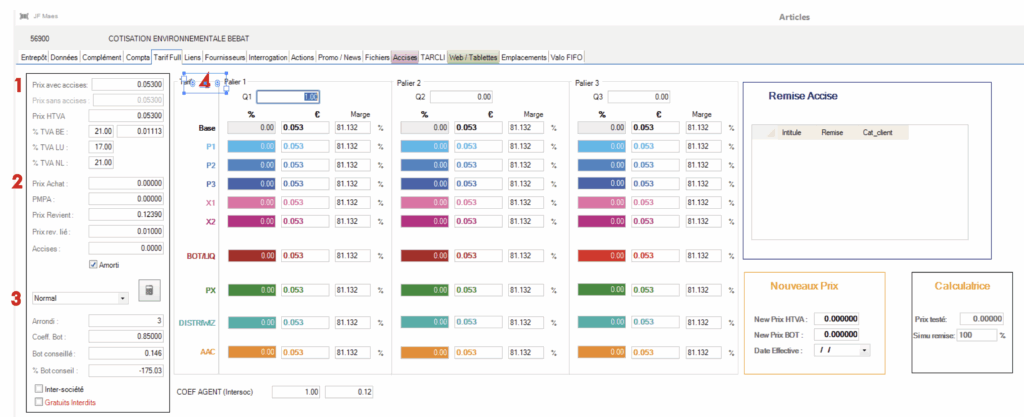Expand the Date Effective date picker
This screenshot has width=1024, height=417.
864,350
